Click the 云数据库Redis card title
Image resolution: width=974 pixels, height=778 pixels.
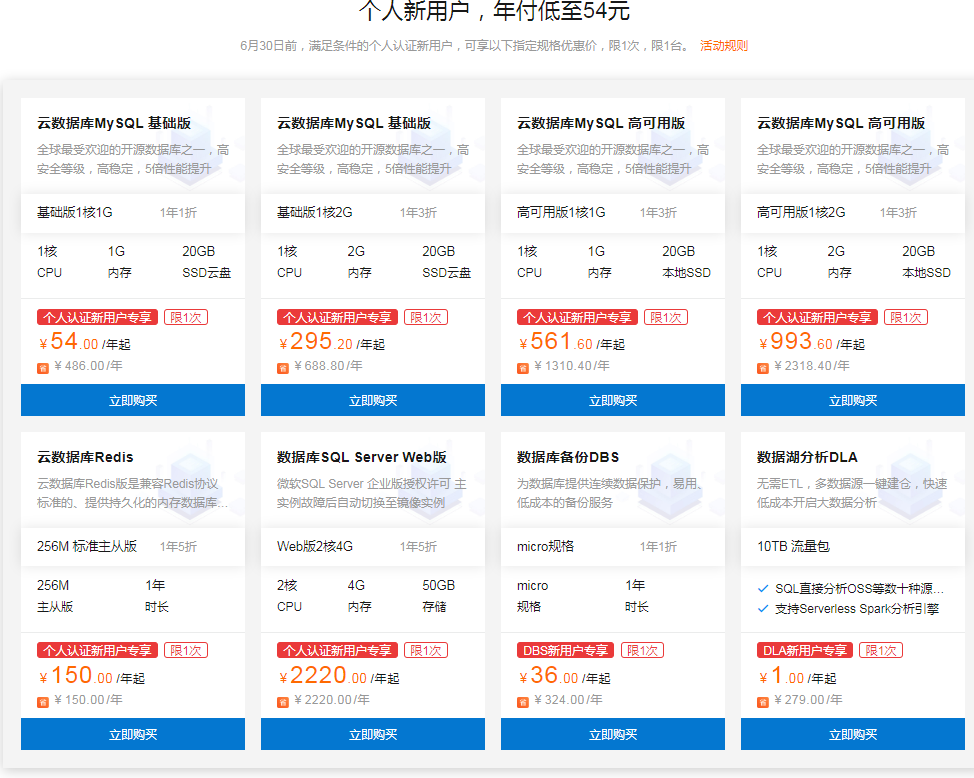[x=85, y=457]
